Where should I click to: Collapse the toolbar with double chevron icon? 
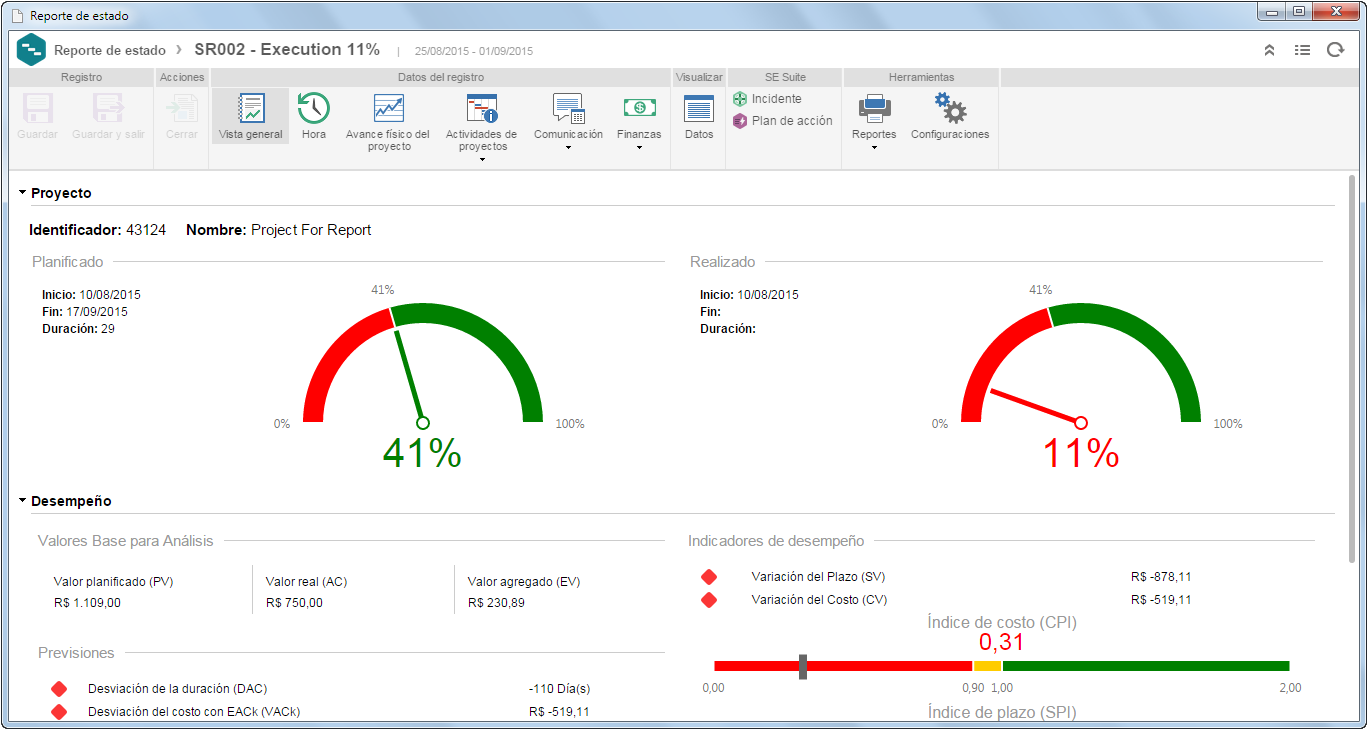click(1269, 50)
